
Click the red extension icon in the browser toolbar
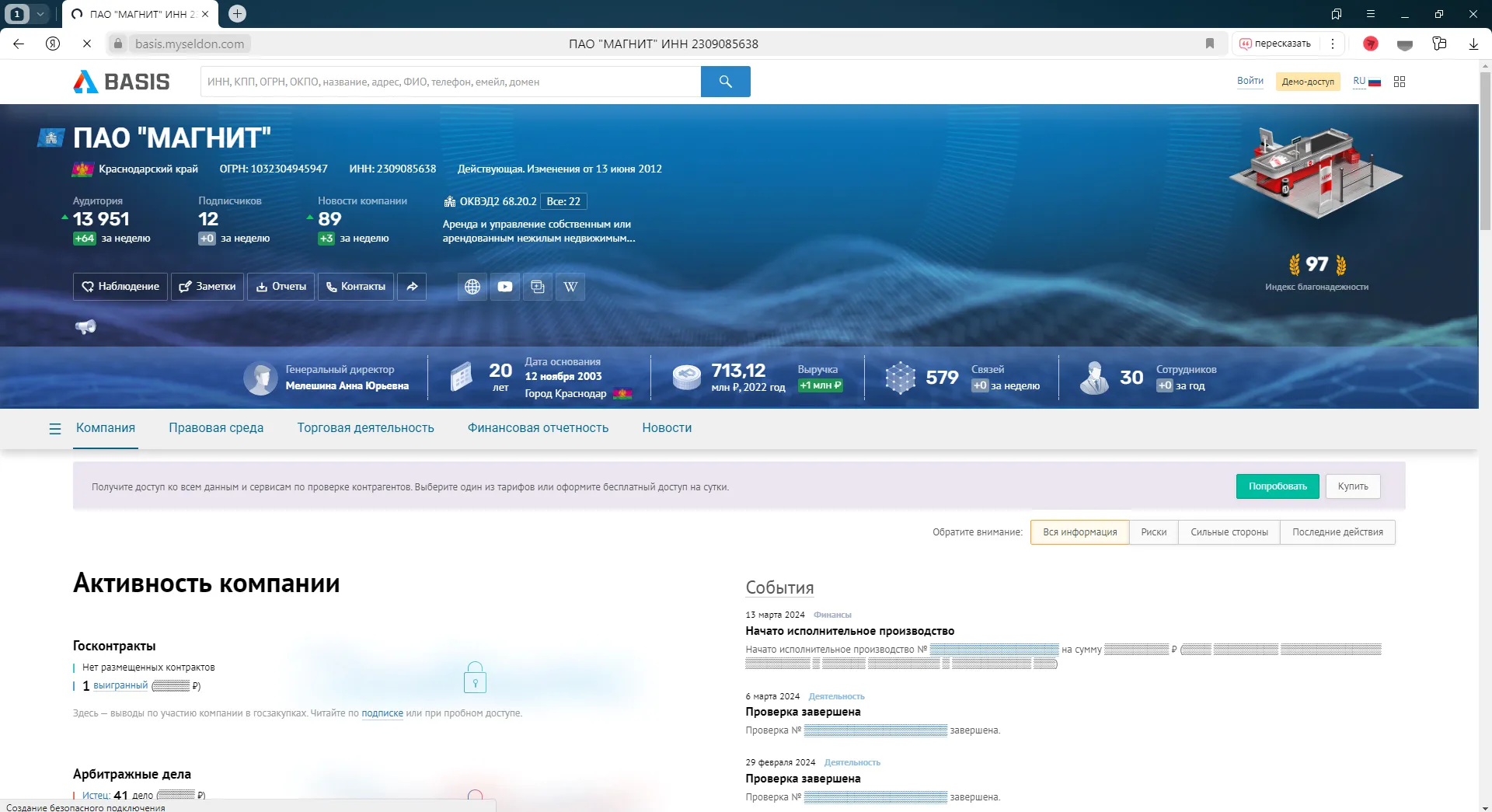(x=1371, y=44)
